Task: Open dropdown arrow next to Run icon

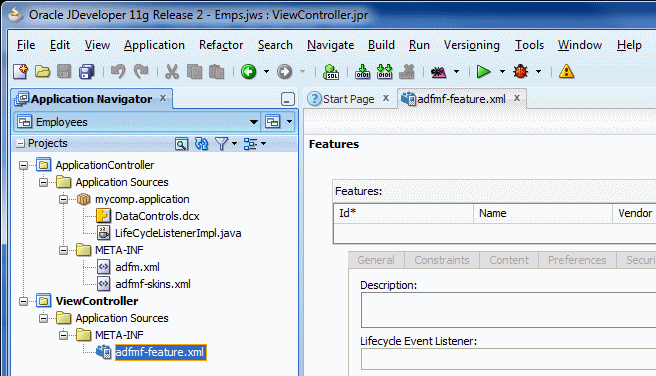Action: click(x=502, y=72)
